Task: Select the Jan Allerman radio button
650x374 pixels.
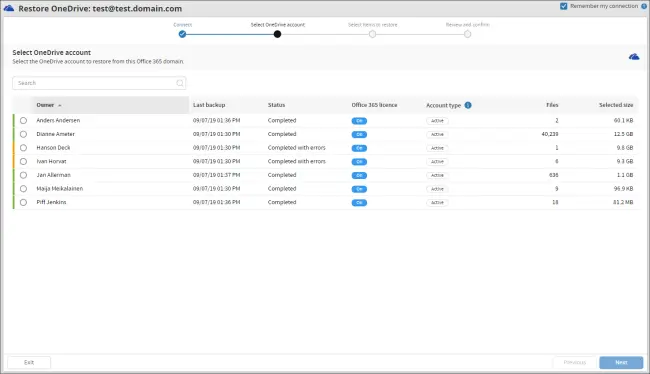Action: coord(23,175)
